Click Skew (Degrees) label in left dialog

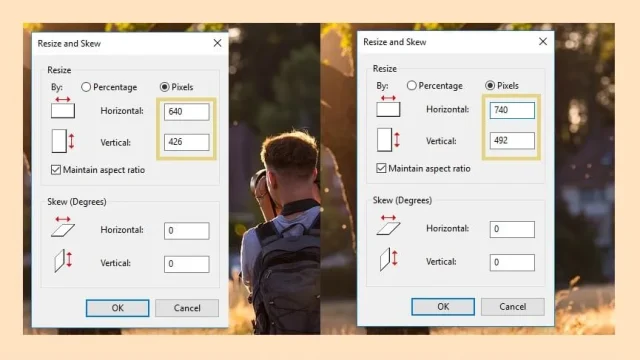coord(77,202)
